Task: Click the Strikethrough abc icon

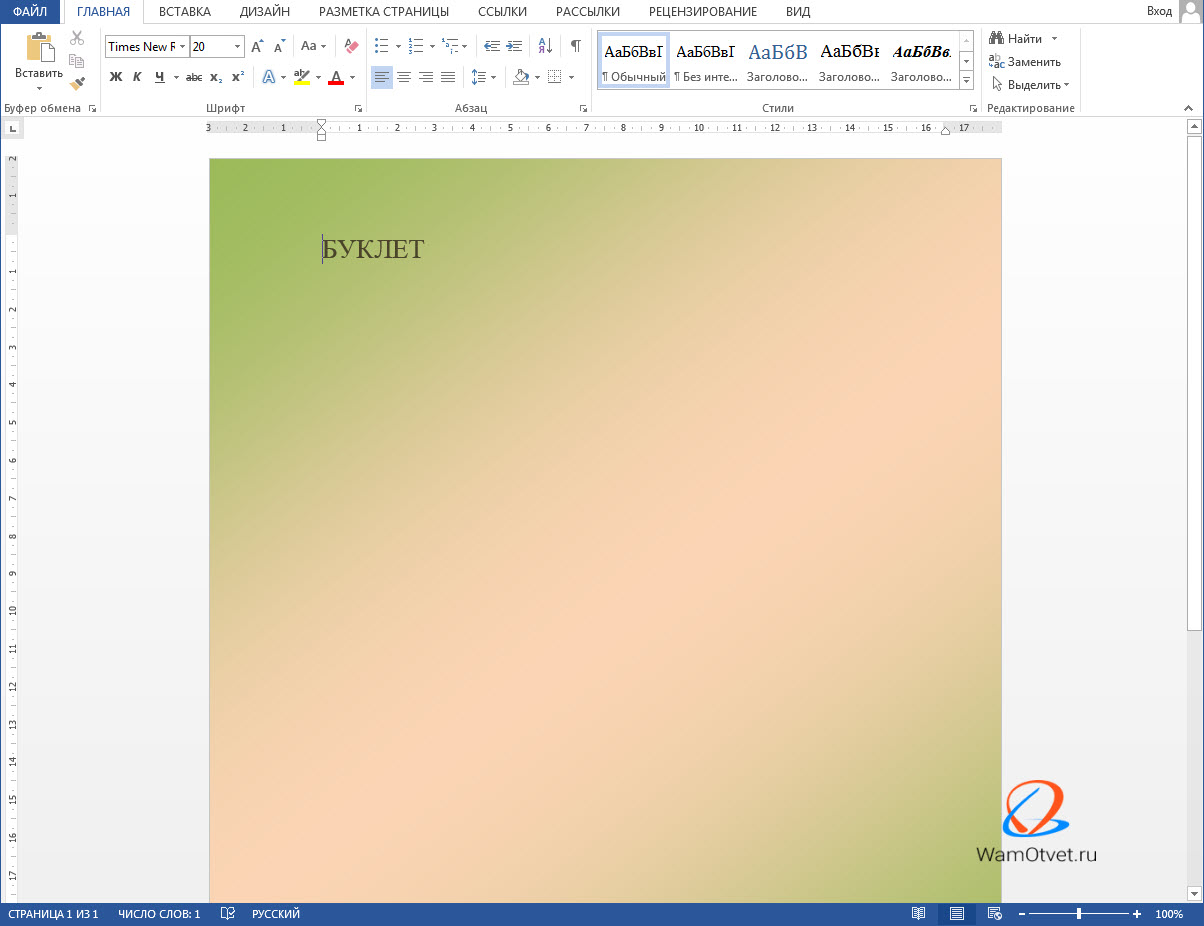Action: [x=194, y=77]
